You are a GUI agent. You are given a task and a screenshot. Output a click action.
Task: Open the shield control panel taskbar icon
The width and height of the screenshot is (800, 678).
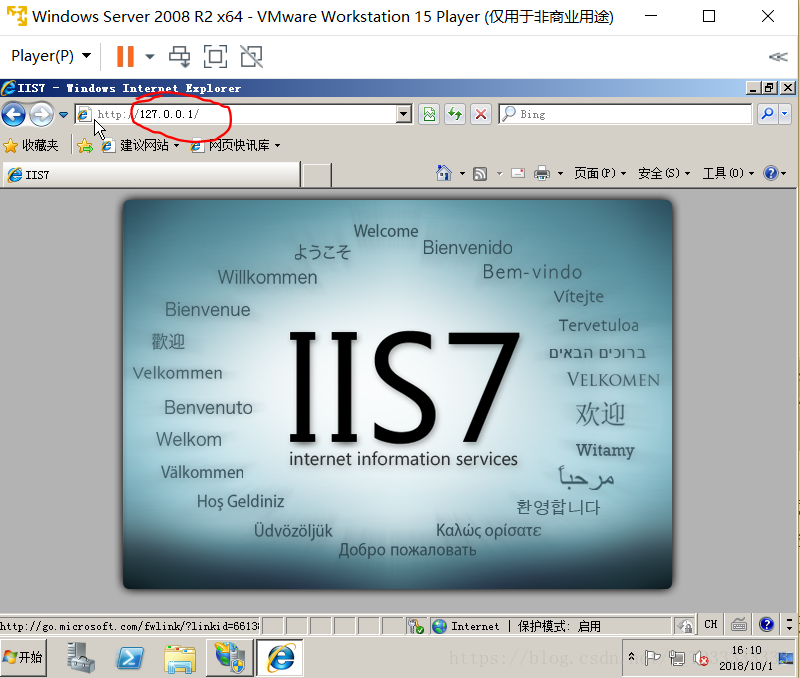[x=230, y=657]
